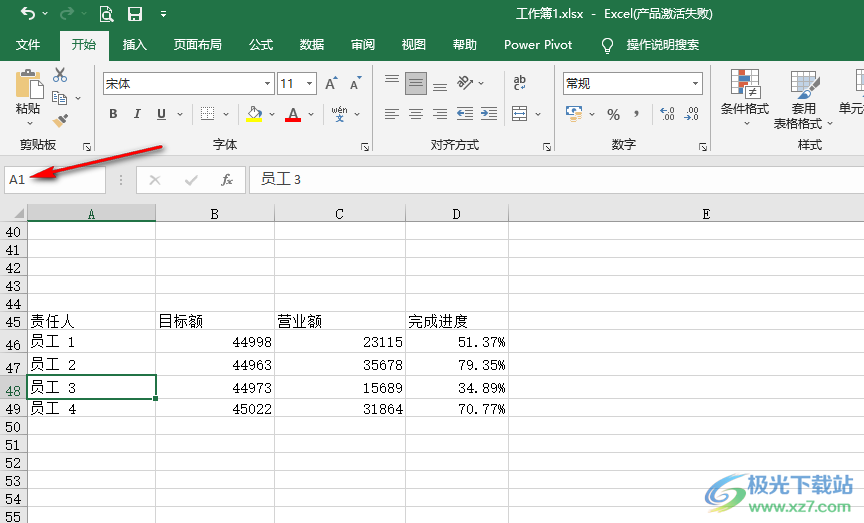864x523 pixels.
Task: Switch to the 公式 tab
Action: pos(261,45)
